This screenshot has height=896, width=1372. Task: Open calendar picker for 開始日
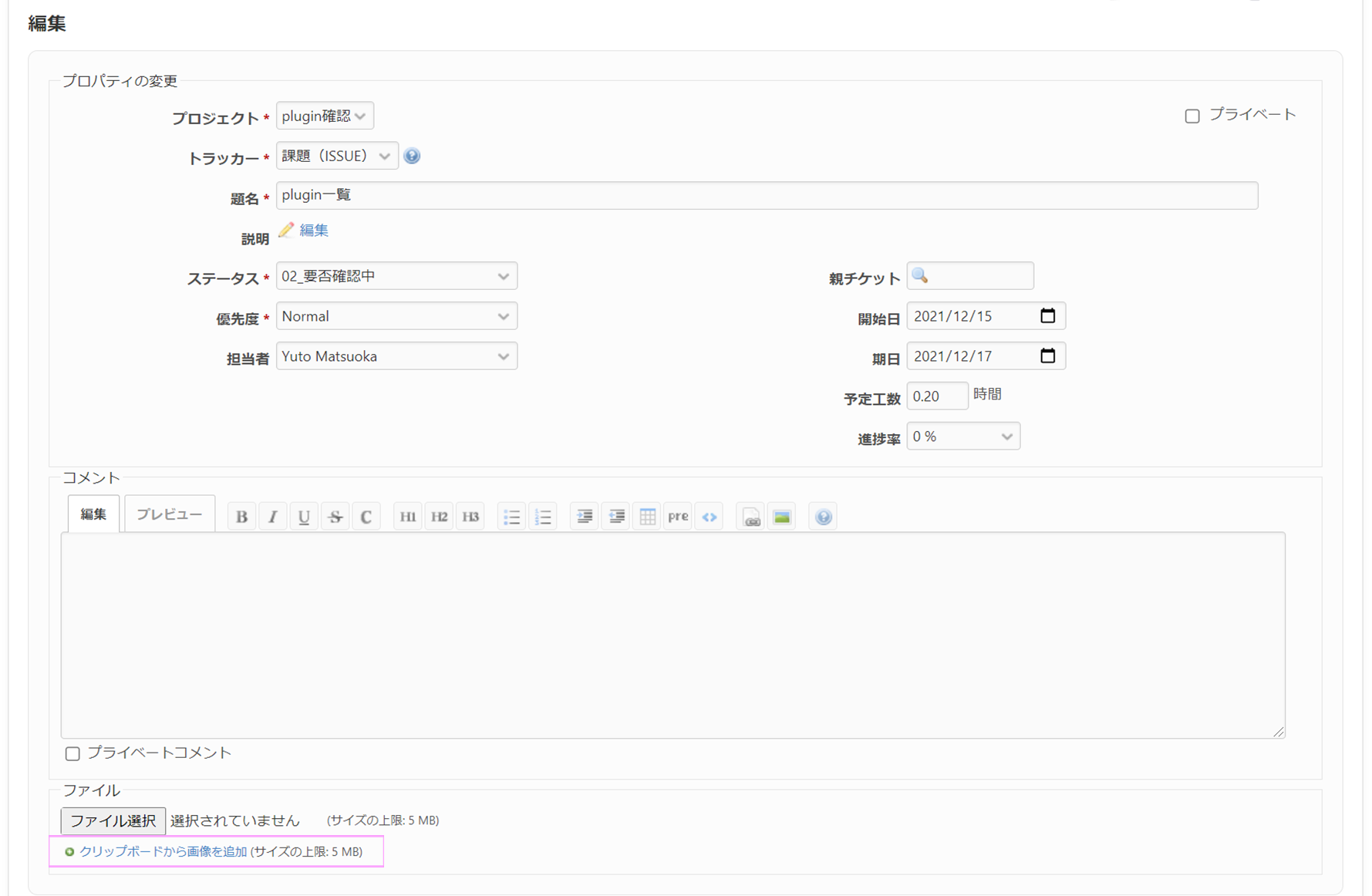pyautogui.click(x=1047, y=315)
